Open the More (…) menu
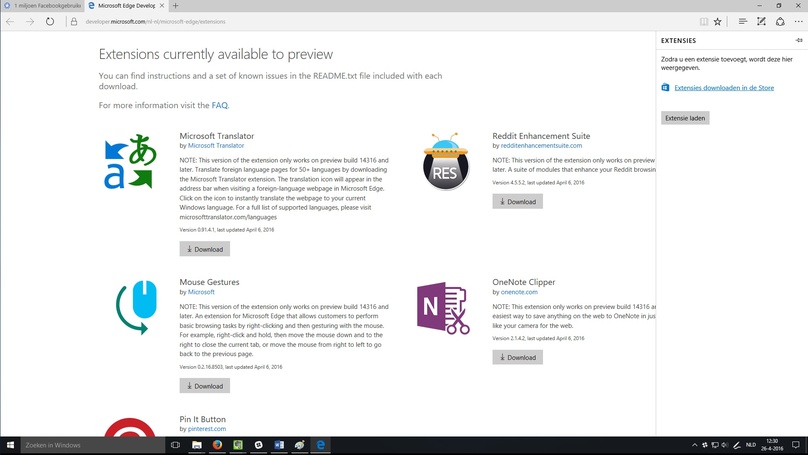The height and width of the screenshot is (455, 808). click(798, 22)
